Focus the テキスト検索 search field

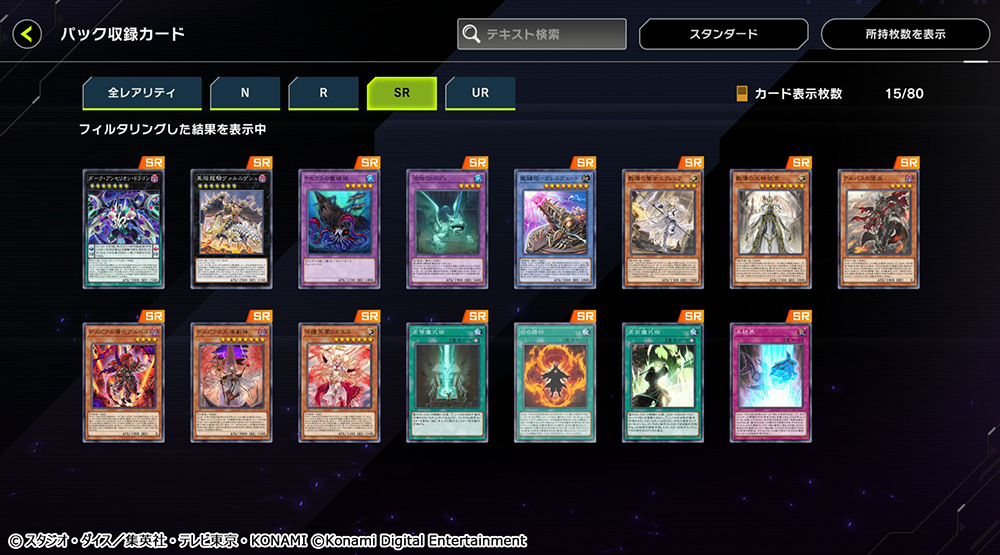click(x=542, y=34)
